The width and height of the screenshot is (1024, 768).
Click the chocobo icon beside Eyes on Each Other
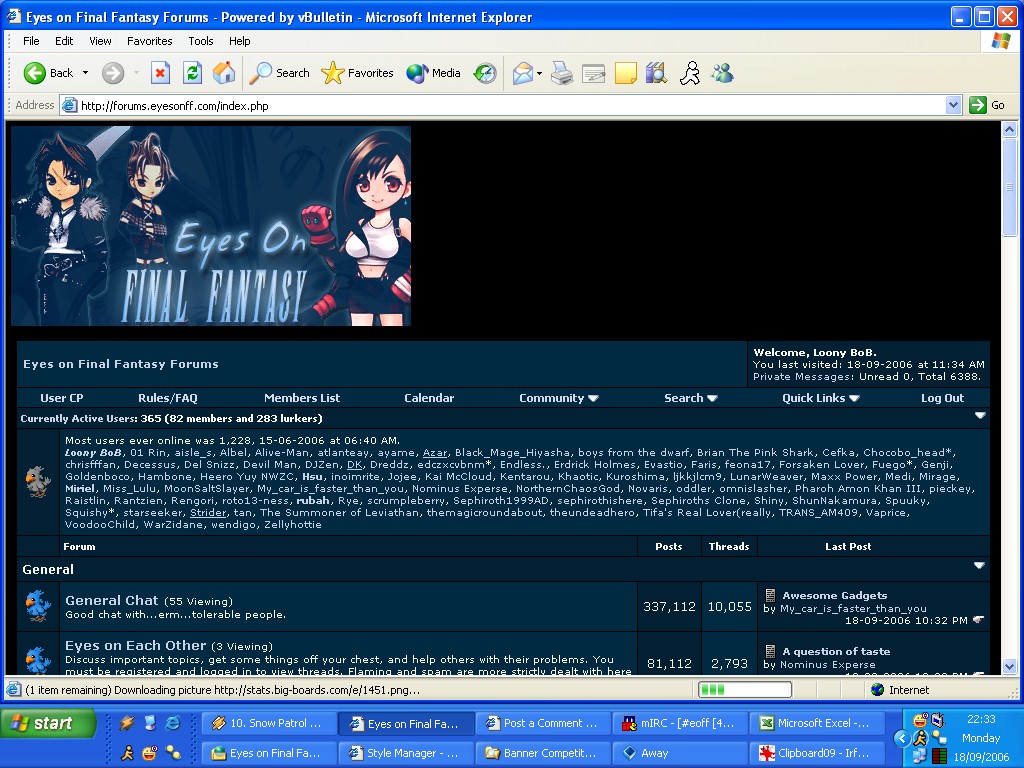tap(38, 659)
